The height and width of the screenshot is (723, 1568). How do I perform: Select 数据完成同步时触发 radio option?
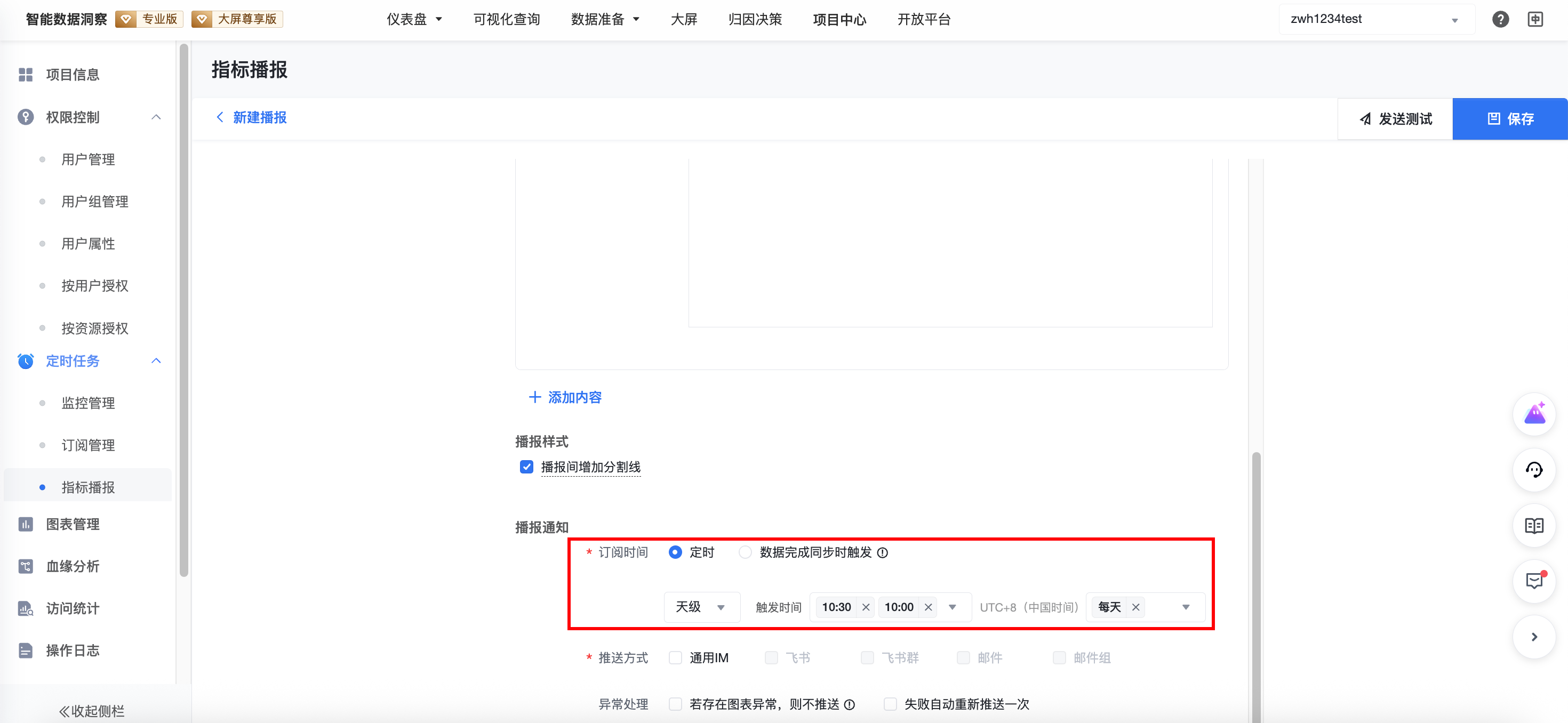click(745, 552)
